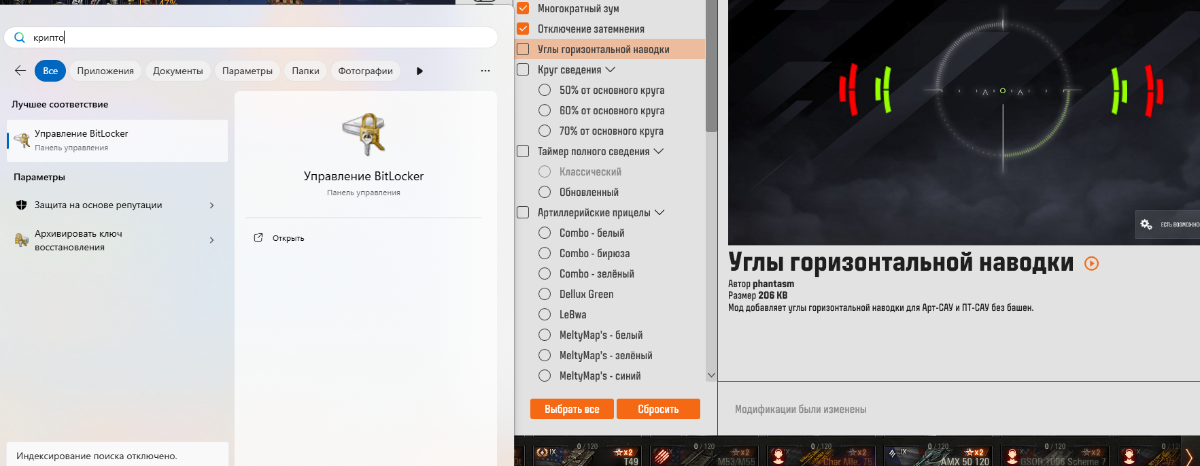Viewport: 1200px width, 466px height.
Task: Click the open-external icon beside Открыть
Action: coord(259,238)
